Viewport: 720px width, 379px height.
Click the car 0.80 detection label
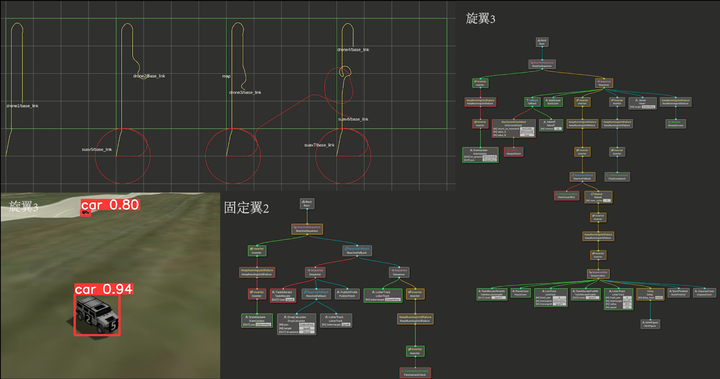point(110,205)
